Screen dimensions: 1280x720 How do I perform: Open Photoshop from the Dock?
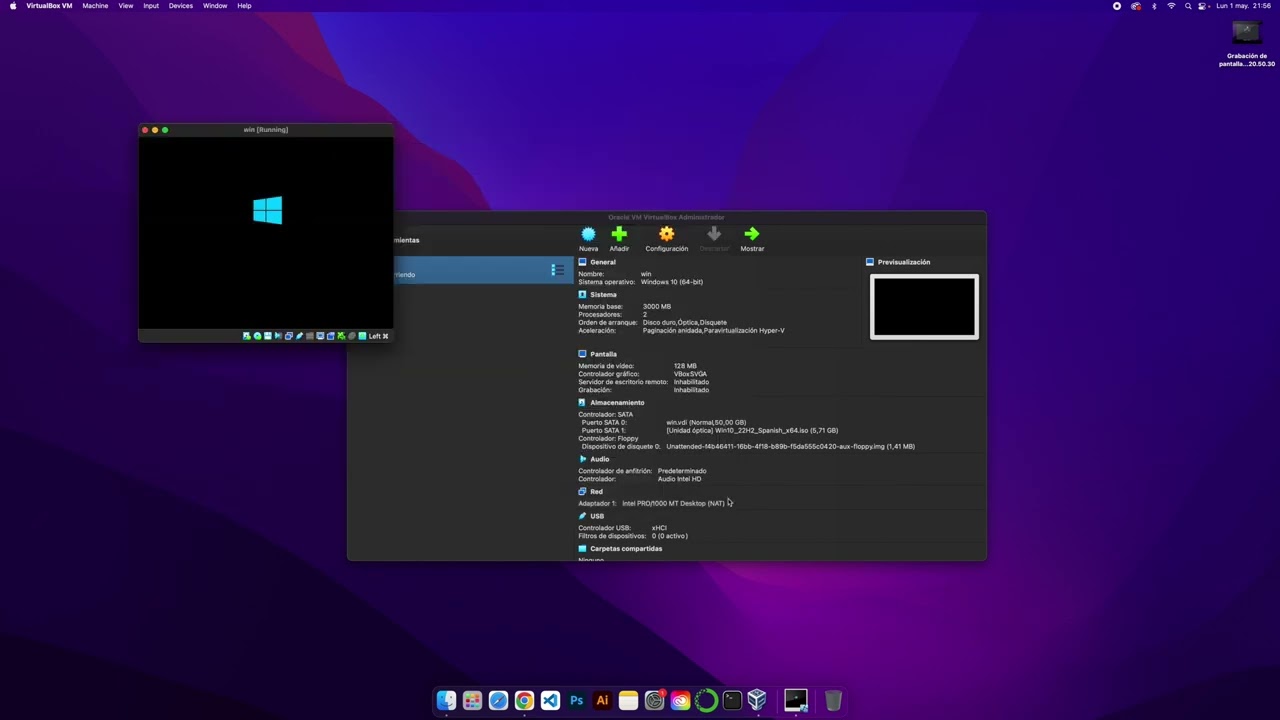(x=576, y=700)
